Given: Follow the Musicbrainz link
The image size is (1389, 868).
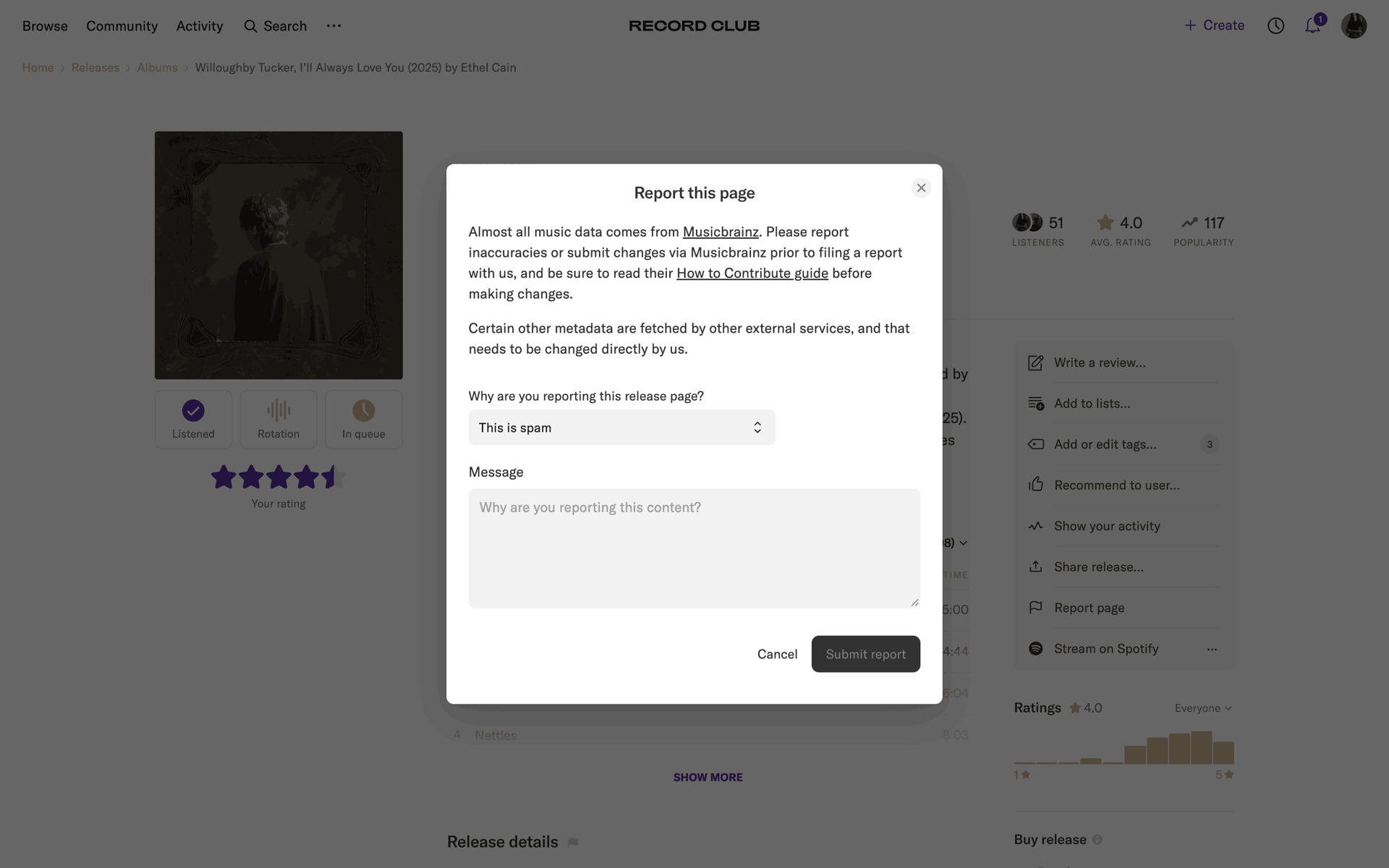Looking at the screenshot, I should pyautogui.click(x=721, y=231).
